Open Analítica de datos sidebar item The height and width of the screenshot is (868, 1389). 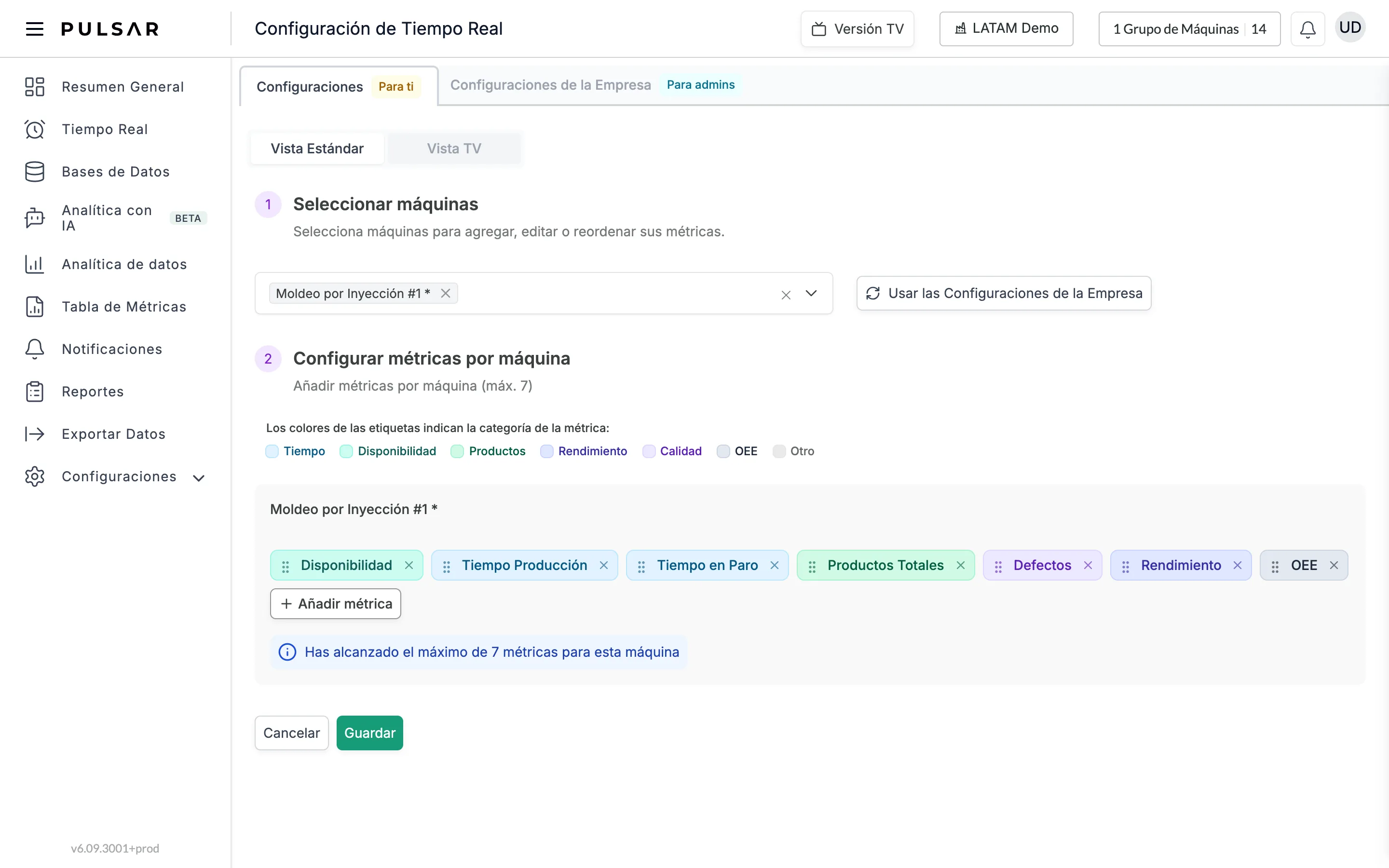(x=115, y=264)
